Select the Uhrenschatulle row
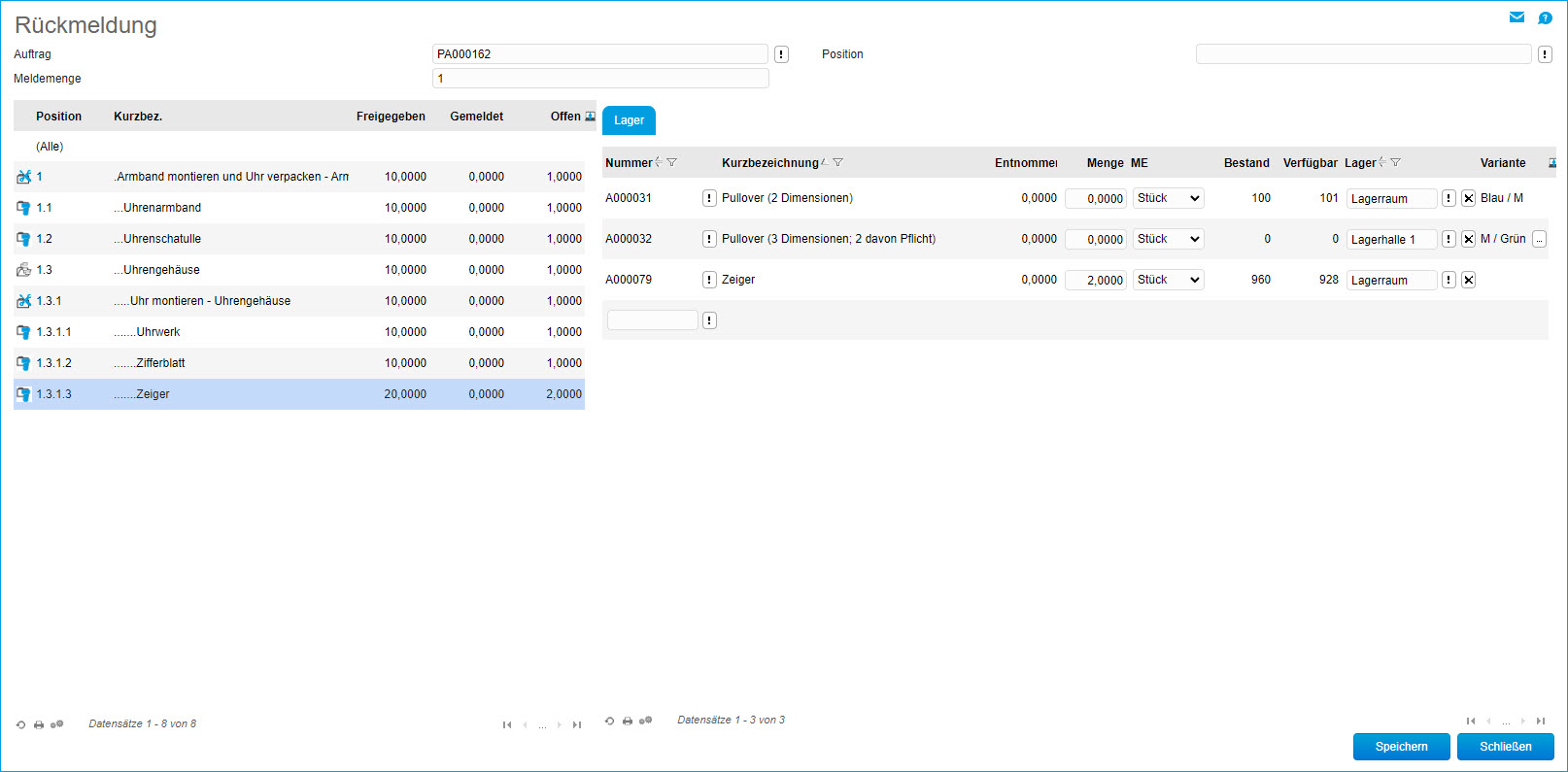 coord(299,239)
